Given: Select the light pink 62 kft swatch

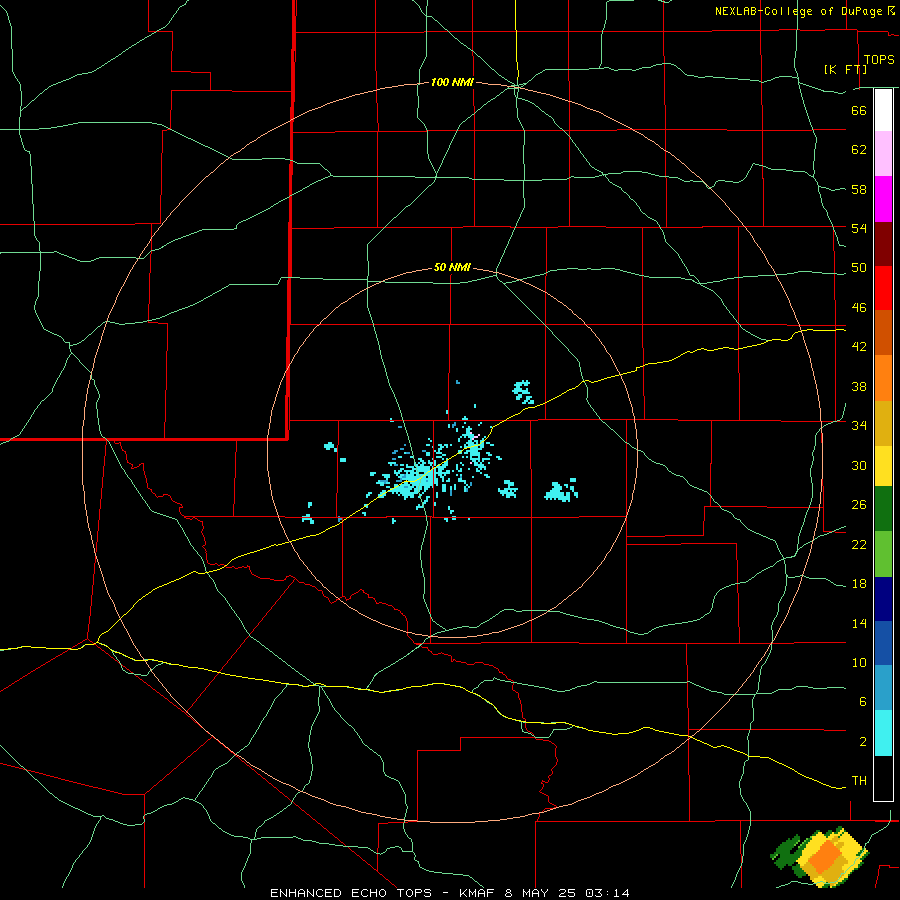Looking at the screenshot, I should (883, 153).
